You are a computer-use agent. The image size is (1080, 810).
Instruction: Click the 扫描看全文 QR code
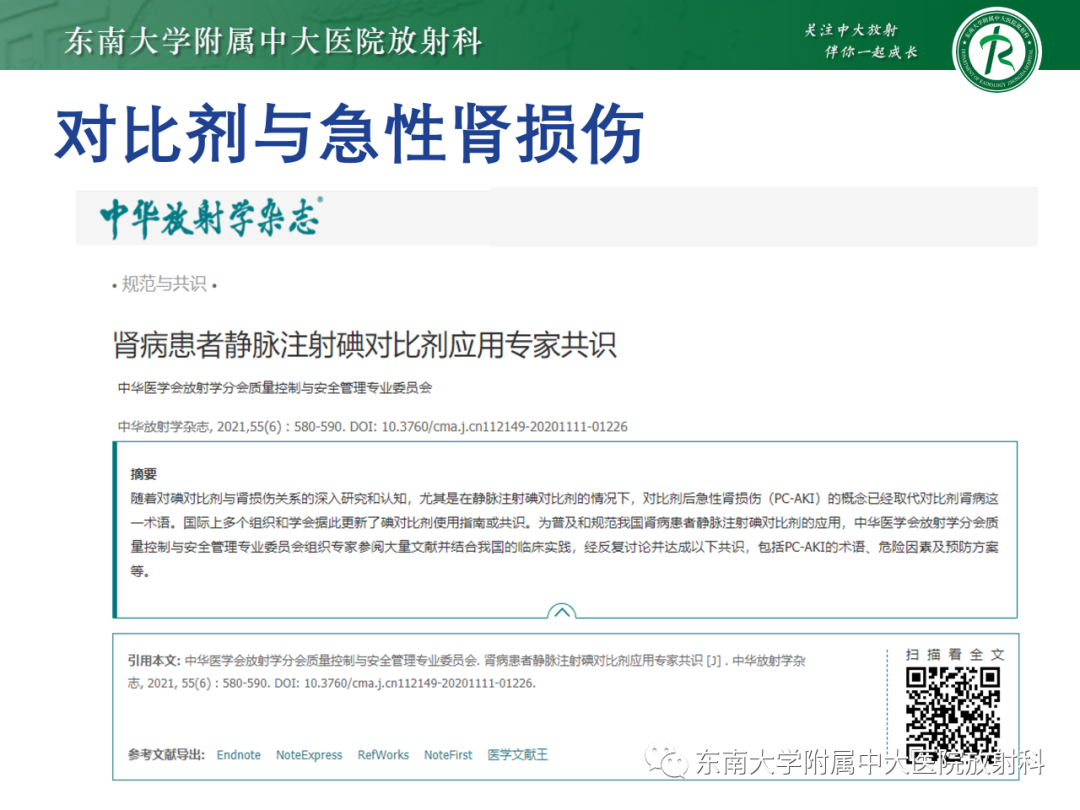(953, 714)
